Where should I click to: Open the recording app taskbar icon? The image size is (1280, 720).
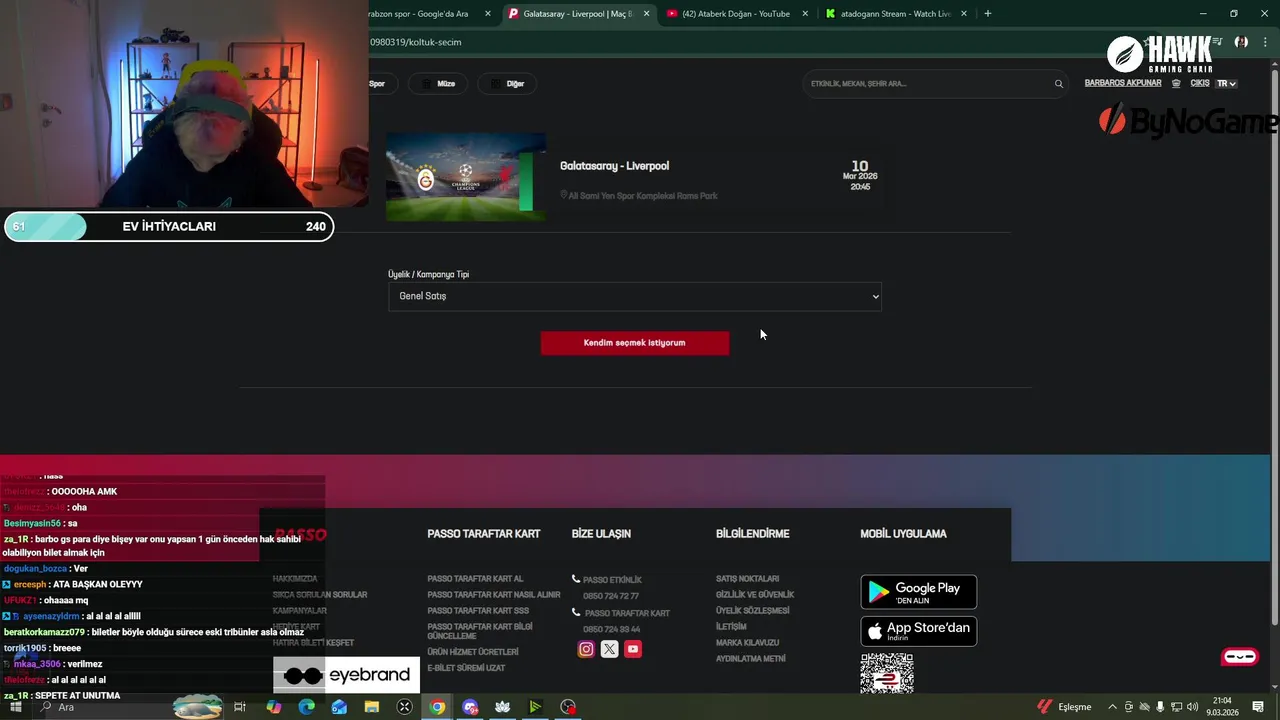point(568,707)
